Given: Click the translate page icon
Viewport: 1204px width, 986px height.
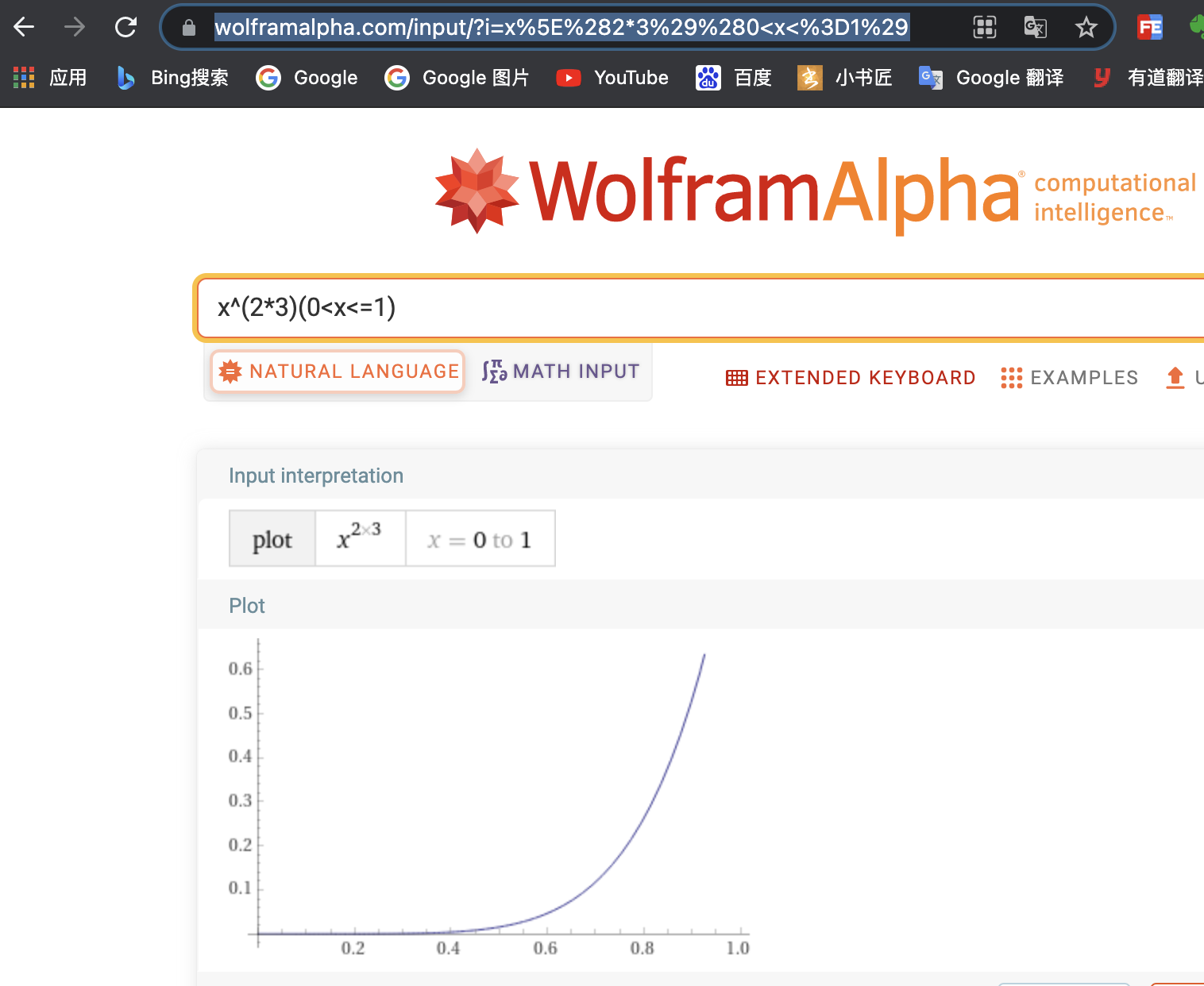Looking at the screenshot, I should pyautogui.click(x=1036, y=28).
